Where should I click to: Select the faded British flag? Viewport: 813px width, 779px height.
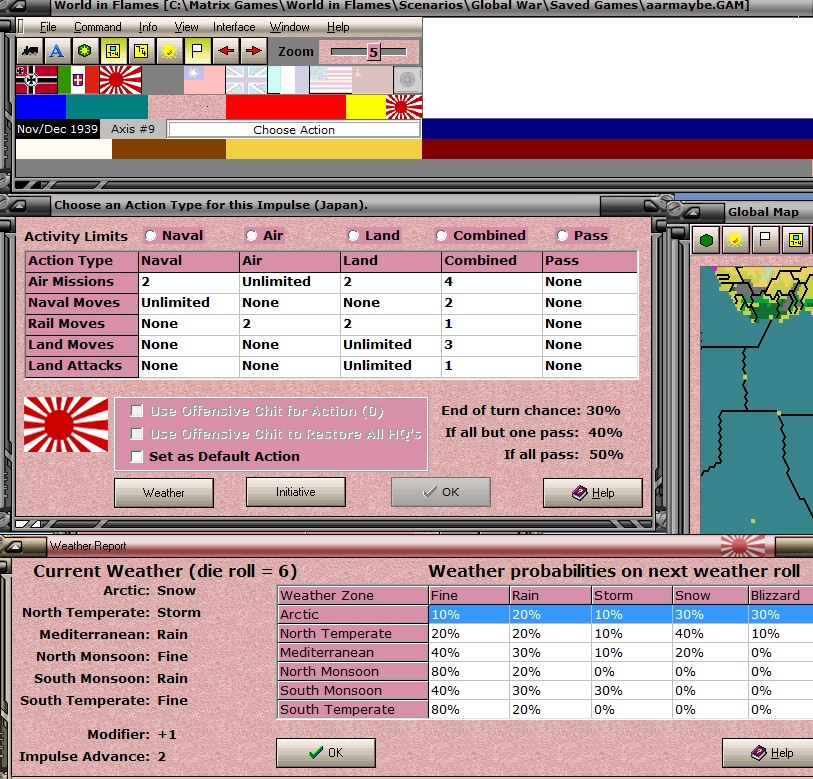pyautogui.click(x=246, y=80)
